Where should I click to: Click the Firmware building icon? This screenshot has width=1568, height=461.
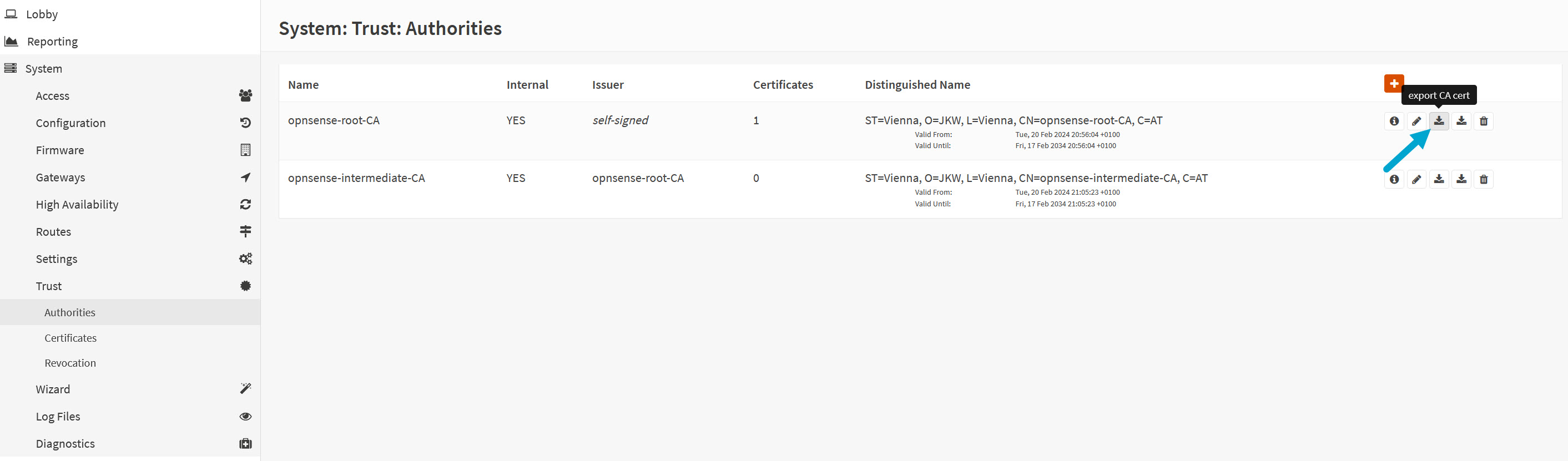coord(245,150)
